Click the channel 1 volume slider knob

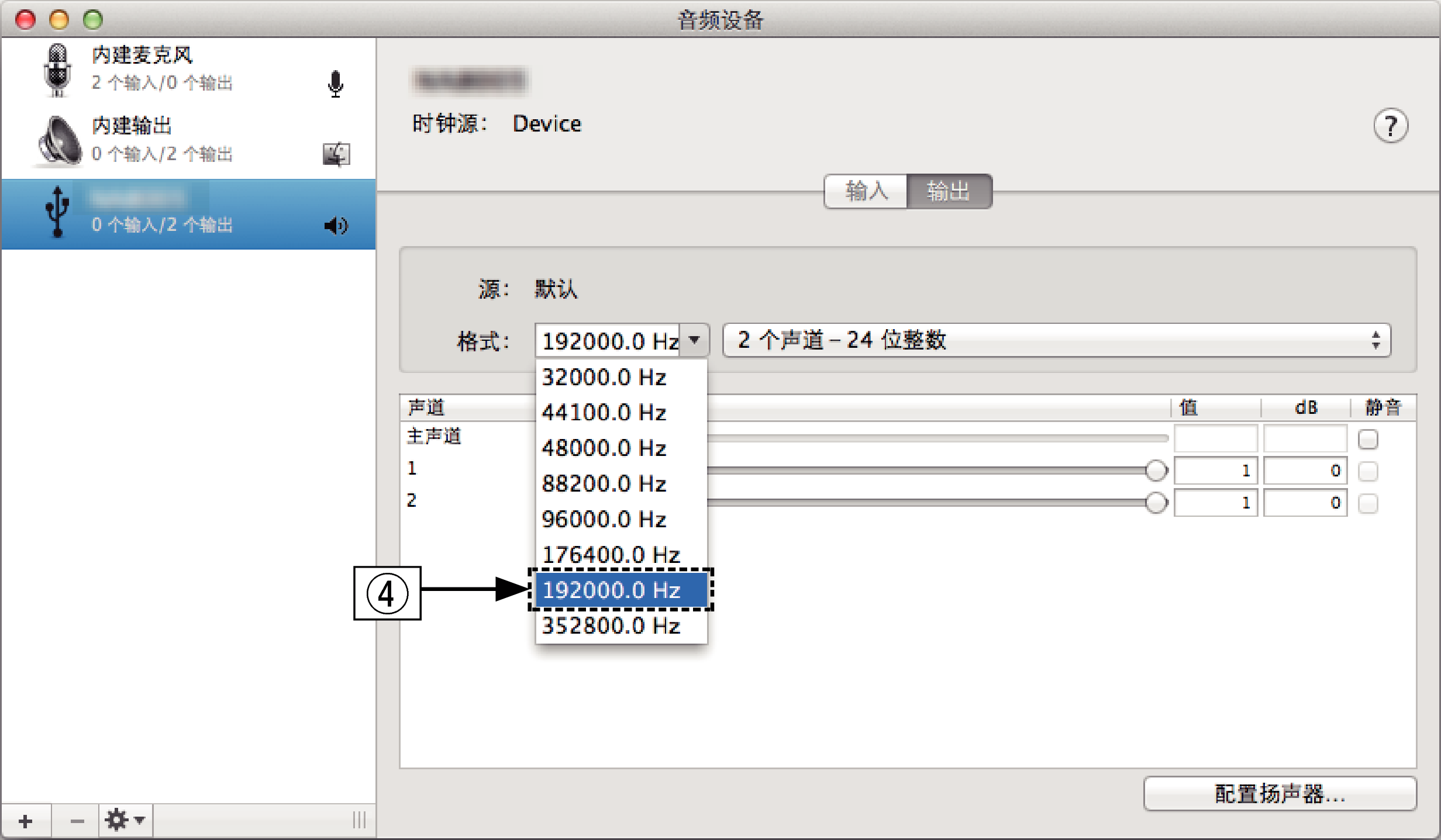[x=1156, y=471]
